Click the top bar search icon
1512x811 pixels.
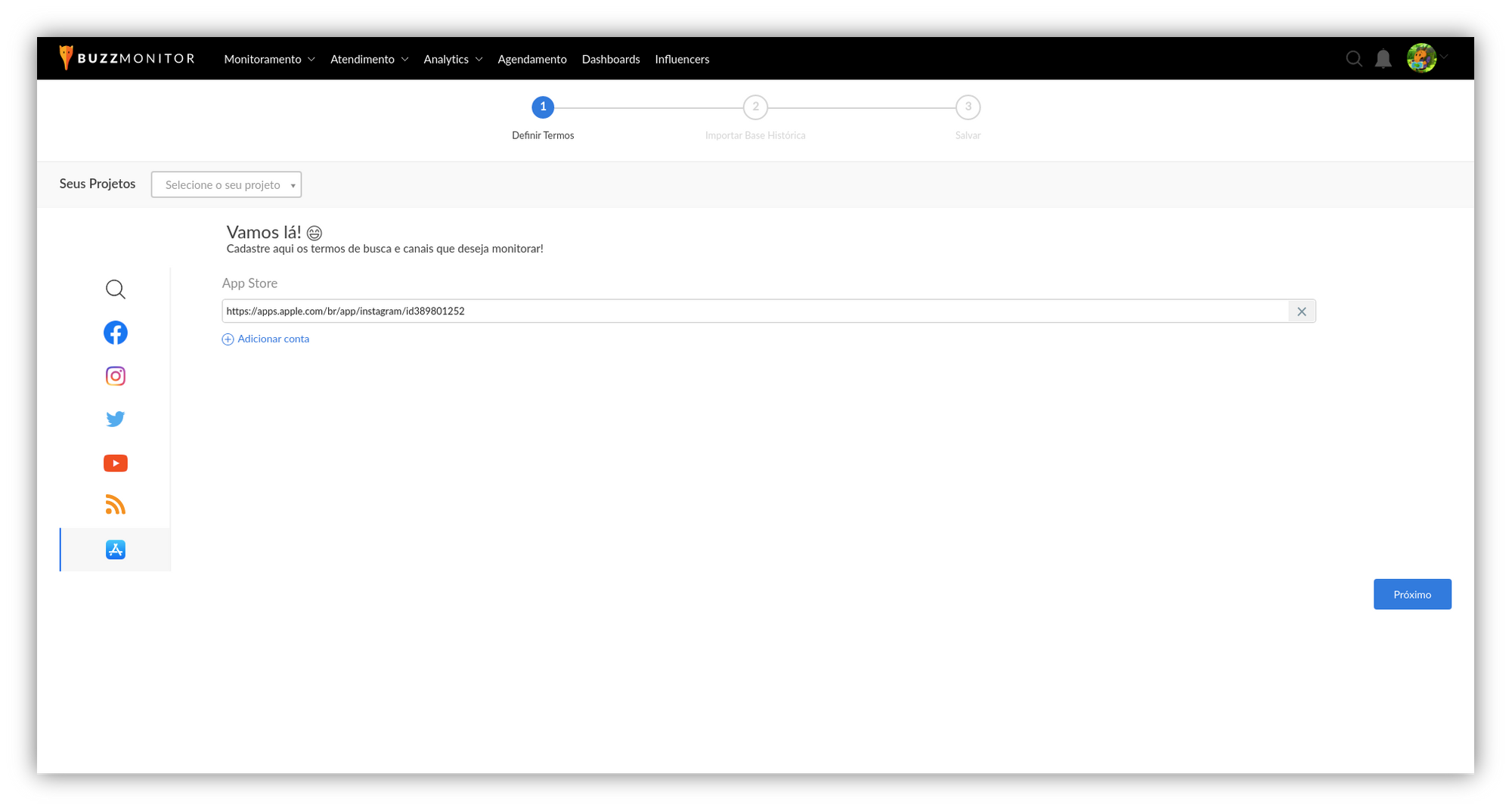point(1353,59)
